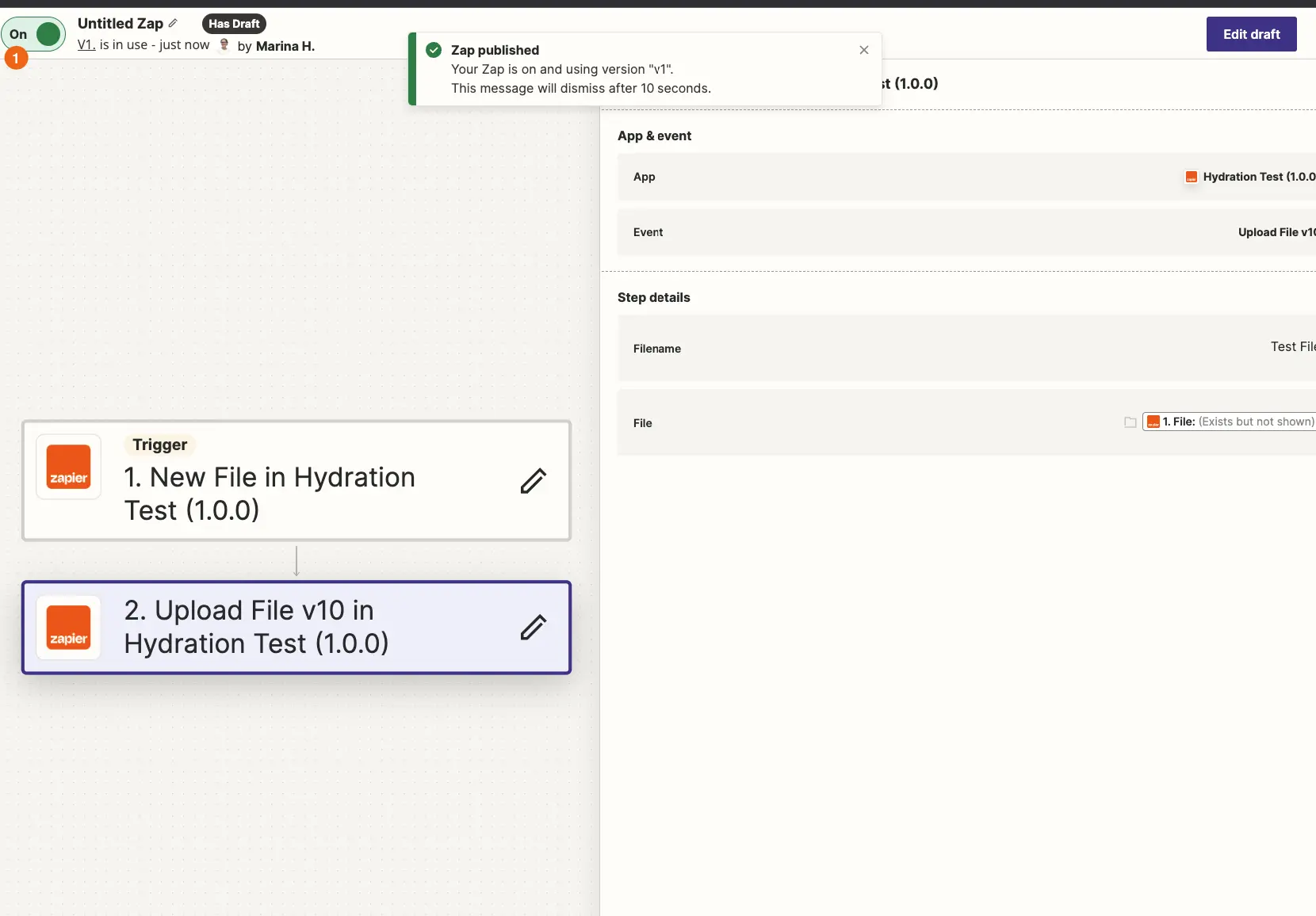Select the Upload File v10 step
The image size is (1316, 916).
(296, 628)
